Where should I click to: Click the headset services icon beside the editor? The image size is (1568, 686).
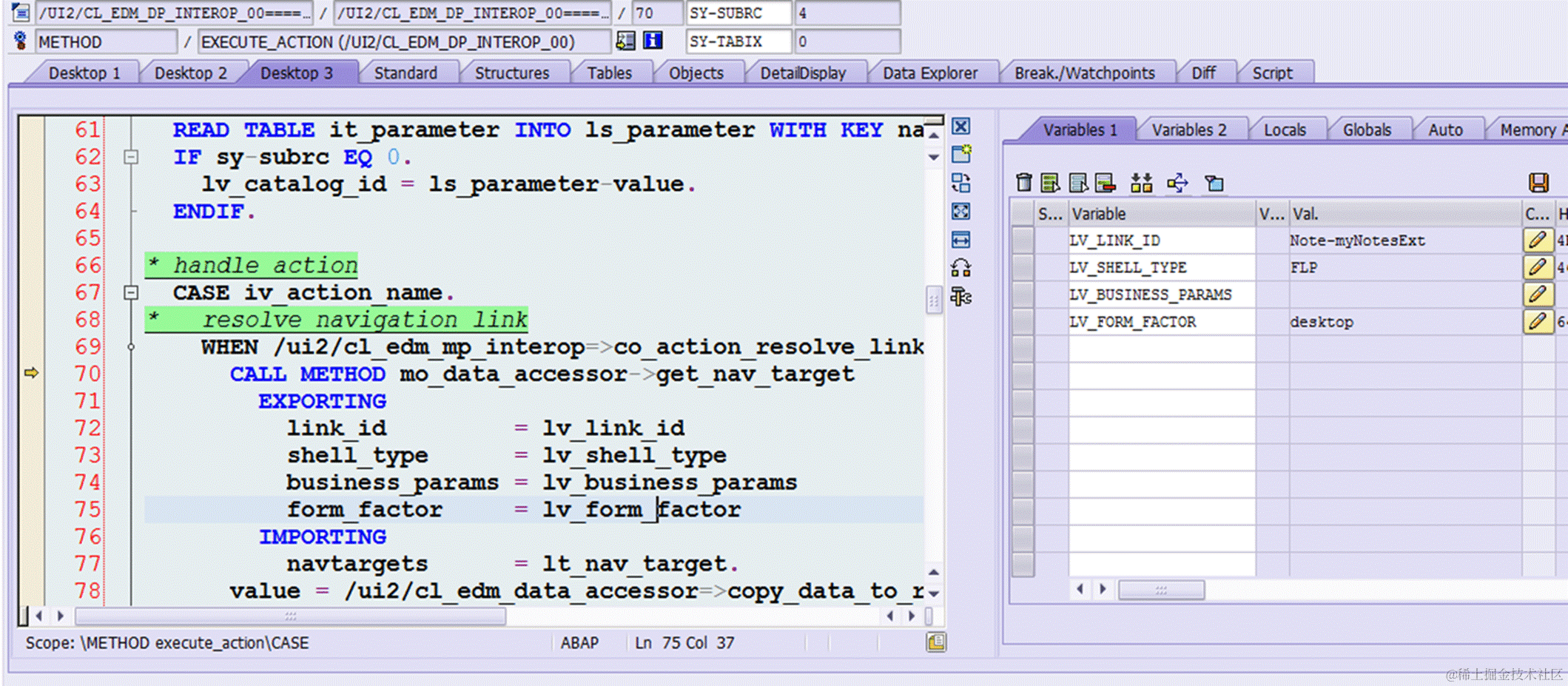[x=960, y=268]
